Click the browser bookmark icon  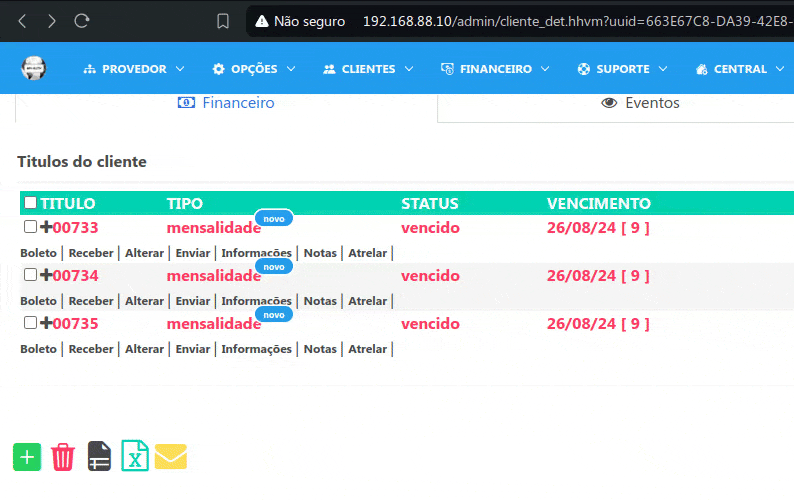tap(223, 21)
